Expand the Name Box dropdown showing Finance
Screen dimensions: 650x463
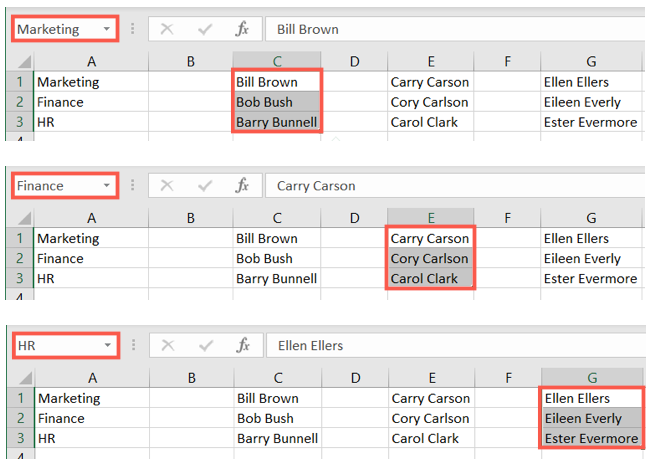coord(106,185)
